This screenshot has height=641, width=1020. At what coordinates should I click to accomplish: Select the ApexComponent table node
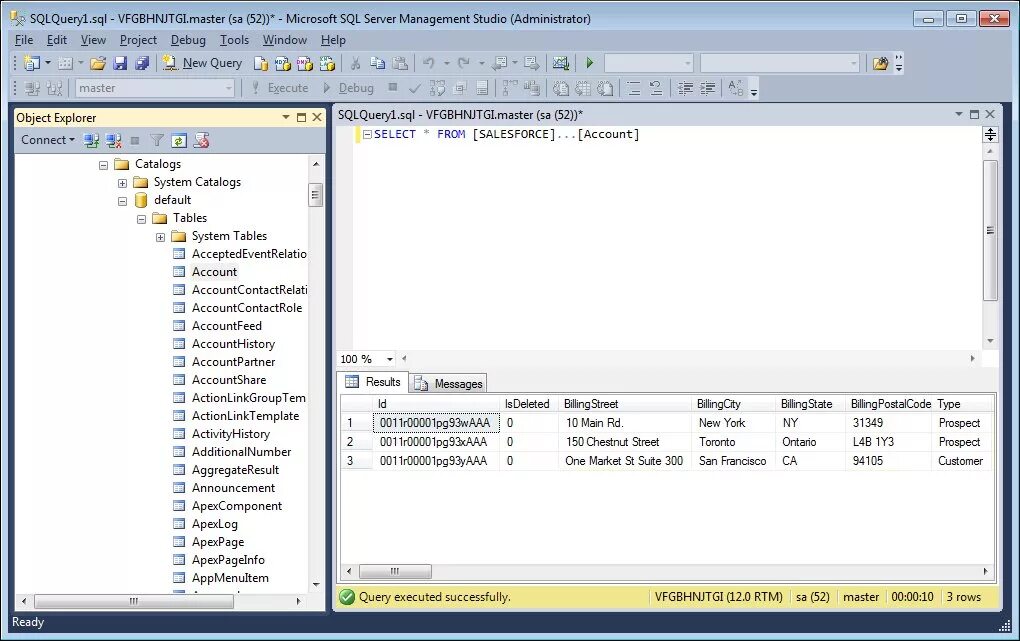click(x=237, y=506)
